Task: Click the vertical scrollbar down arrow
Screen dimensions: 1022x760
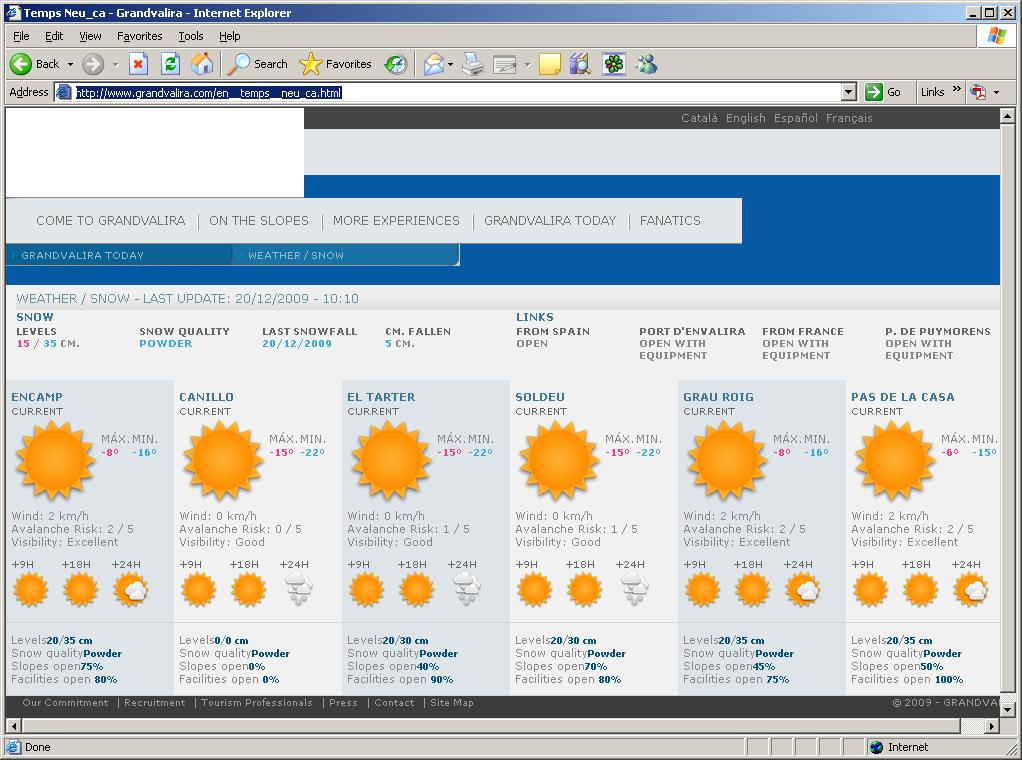Action: pos(1007,709)
